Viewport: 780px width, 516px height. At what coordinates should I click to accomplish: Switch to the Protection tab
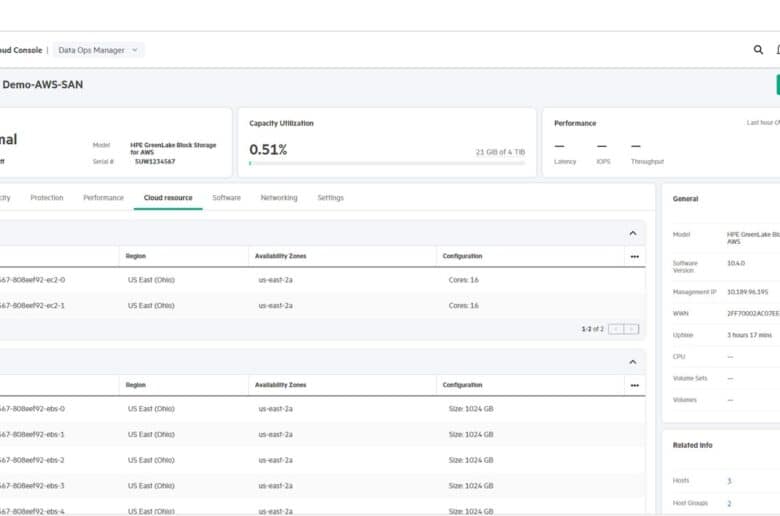pos(47,198)
